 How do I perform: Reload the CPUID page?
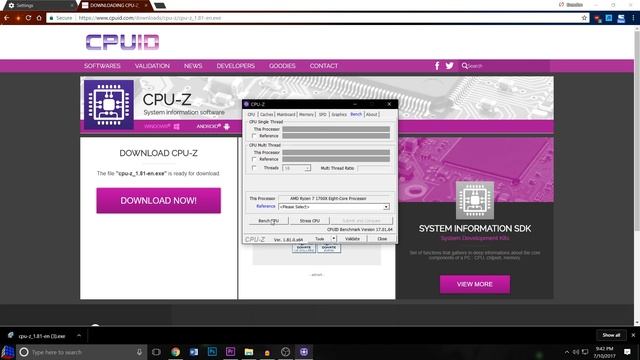(x=28, y=18)
